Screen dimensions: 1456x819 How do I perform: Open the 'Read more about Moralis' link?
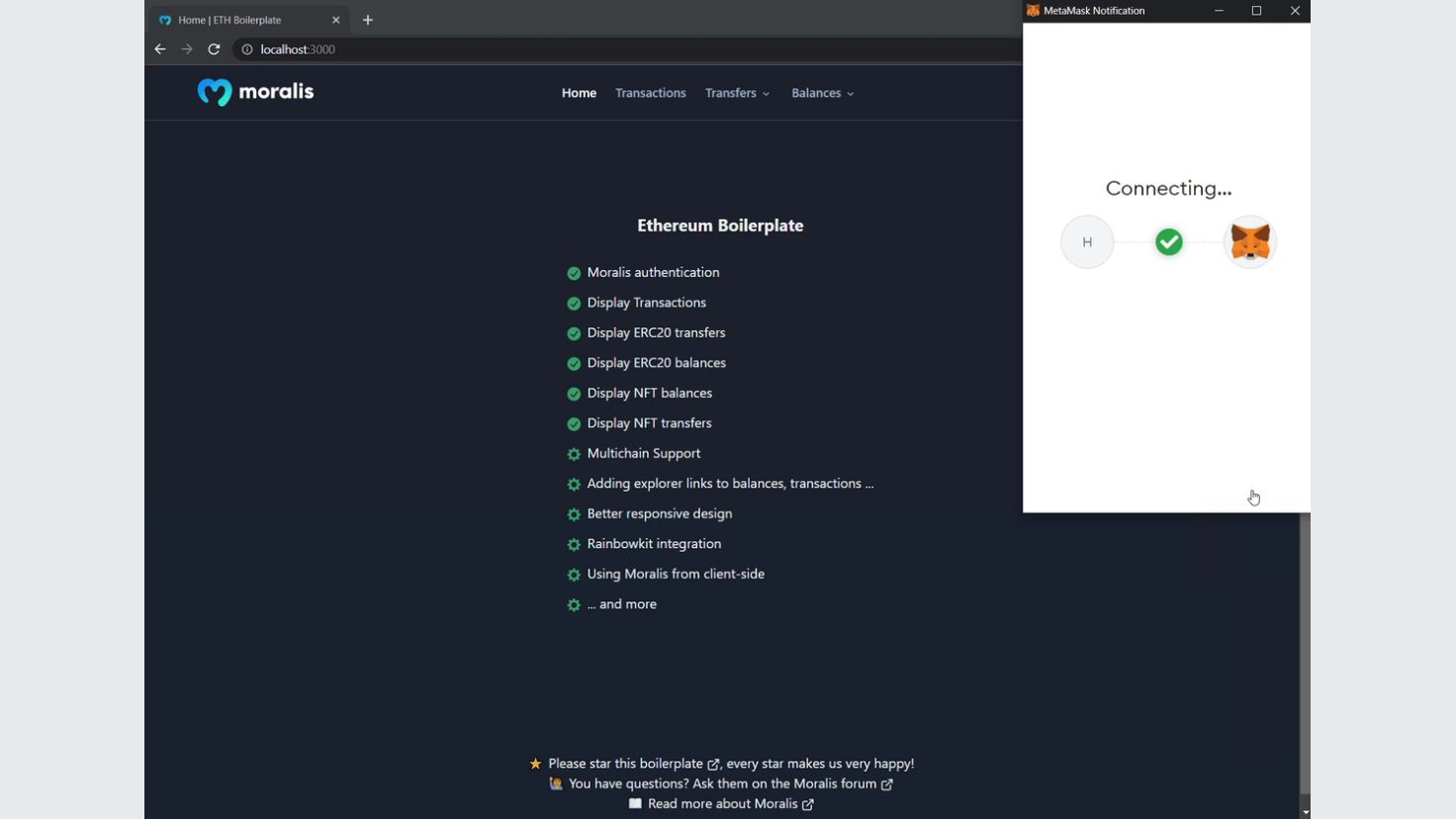point(730,804)
